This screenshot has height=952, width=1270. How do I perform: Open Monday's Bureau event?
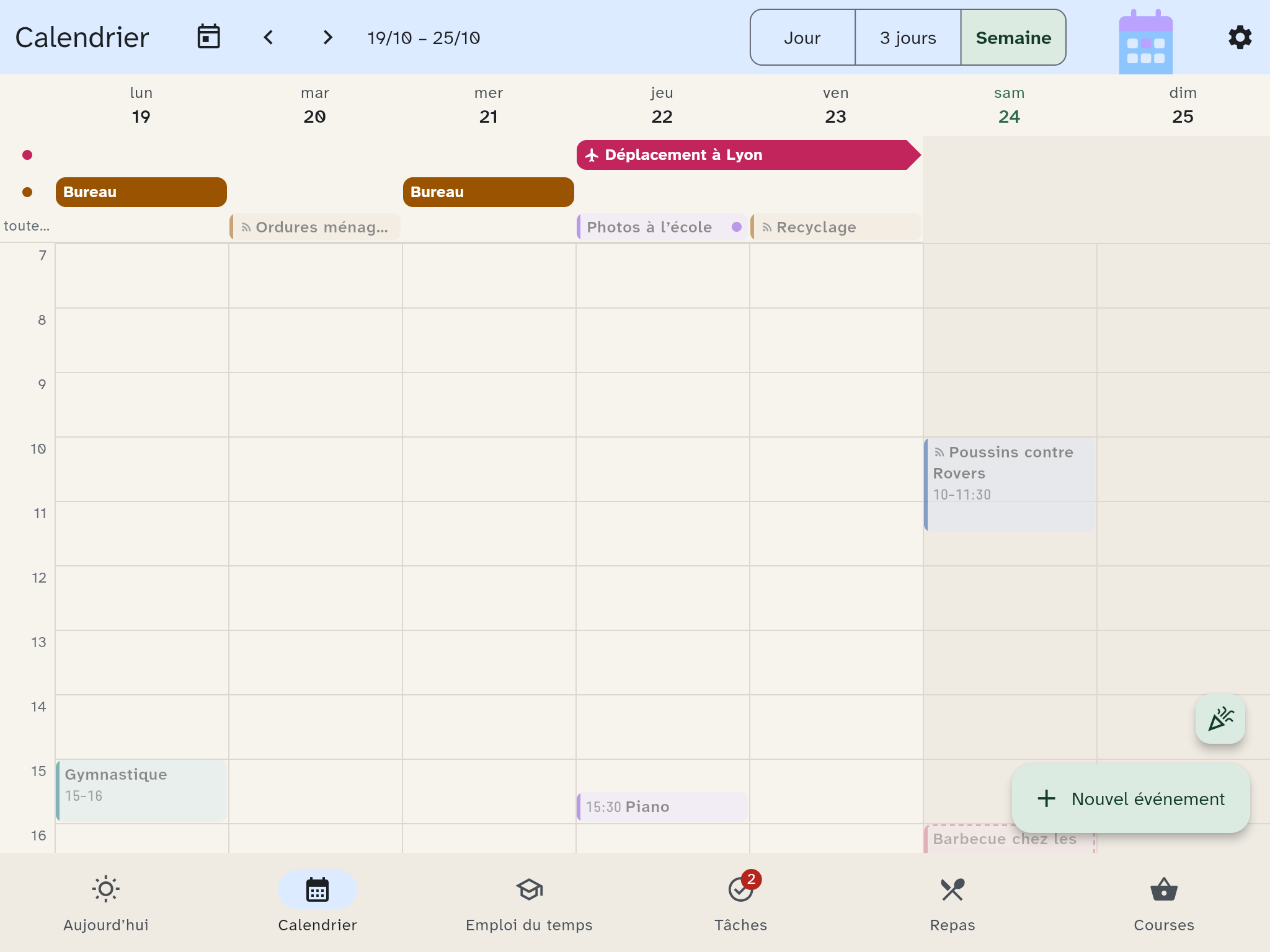point(141,192)
